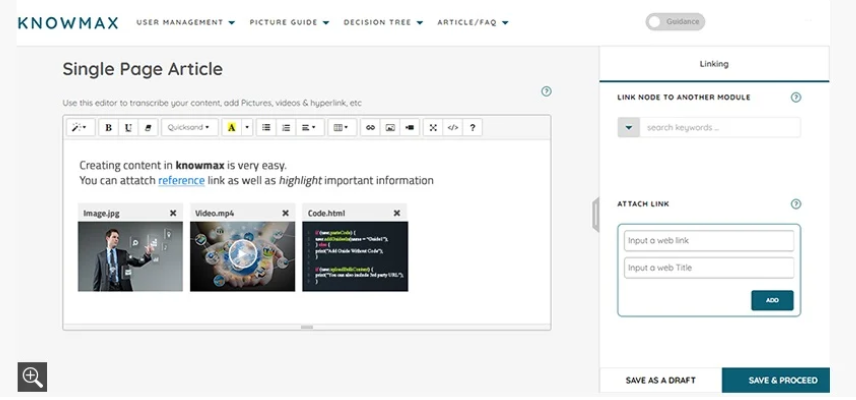Toggle the Guidance switch
Viewport: 856px width, 400px height.
[675, 22]
